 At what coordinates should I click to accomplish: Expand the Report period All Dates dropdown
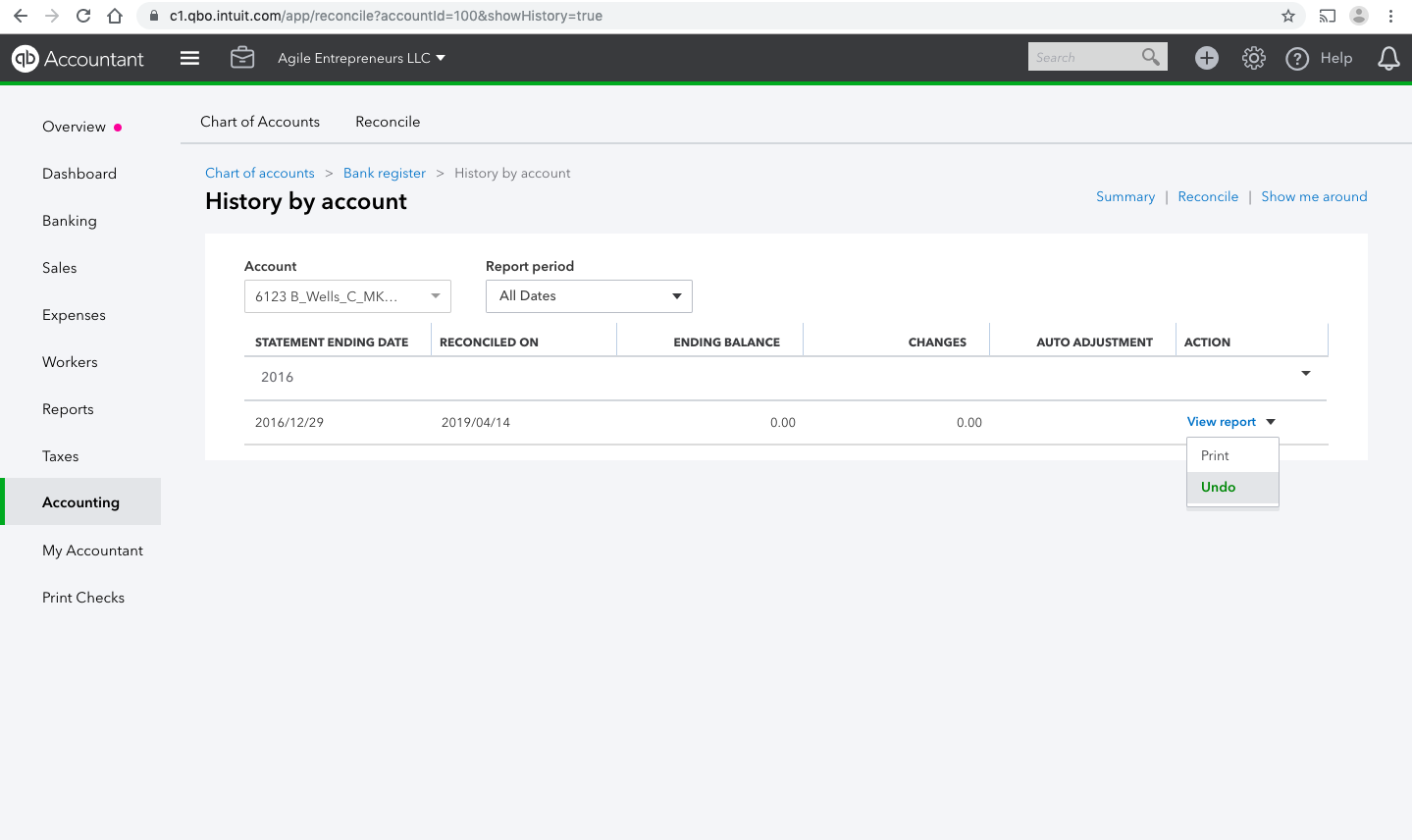click(589, 296)
